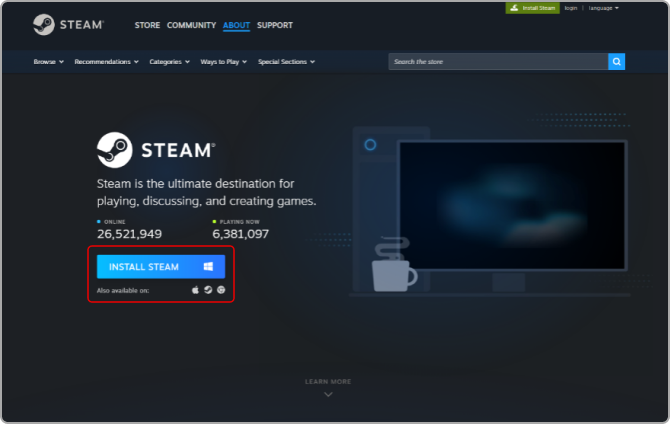Click the computer monitor illustration
Screen dimensions: 670x424
coord(512,206)
